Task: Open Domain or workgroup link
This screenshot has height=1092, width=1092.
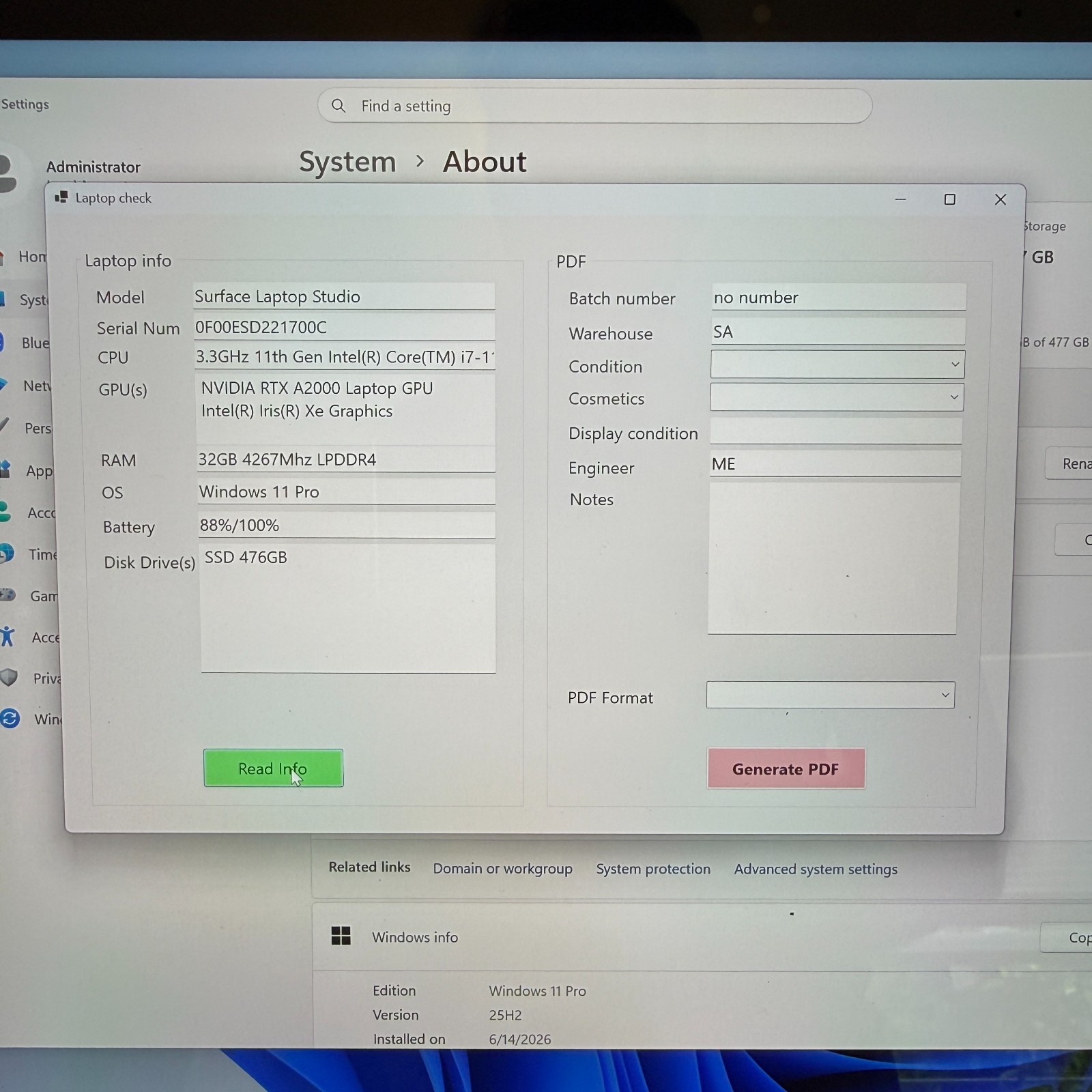Action: pyautogui.click(x=503, y=868)
